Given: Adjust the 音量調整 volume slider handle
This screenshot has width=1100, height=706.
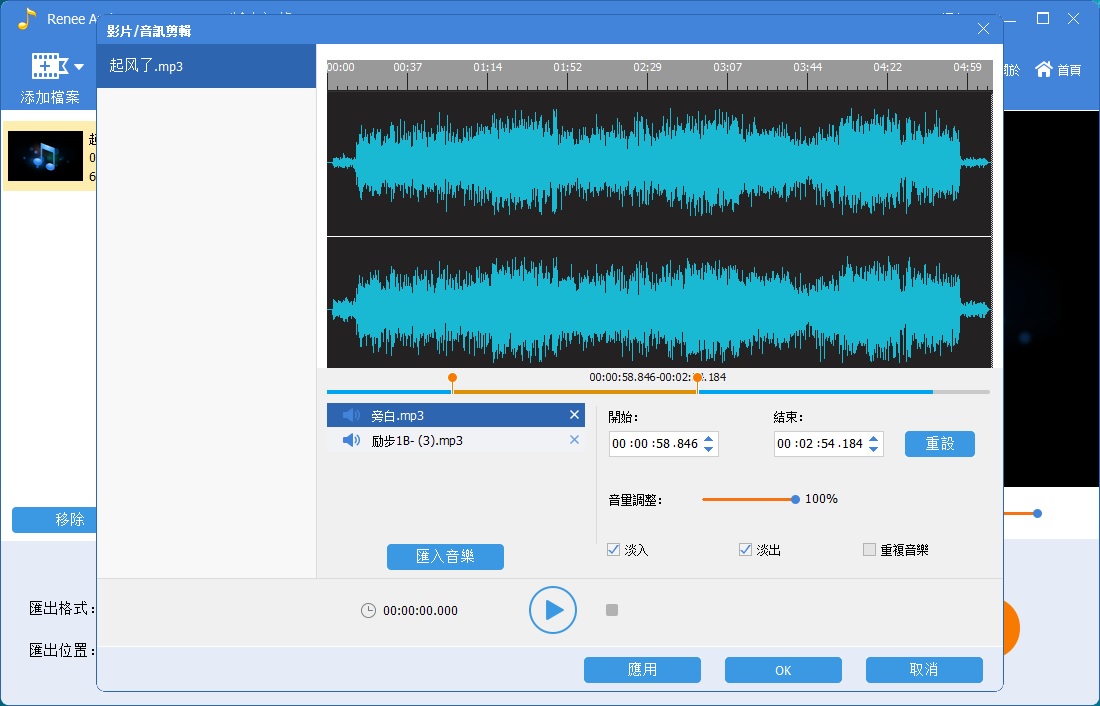Looking at the screenshot, I should click(795, 499).
